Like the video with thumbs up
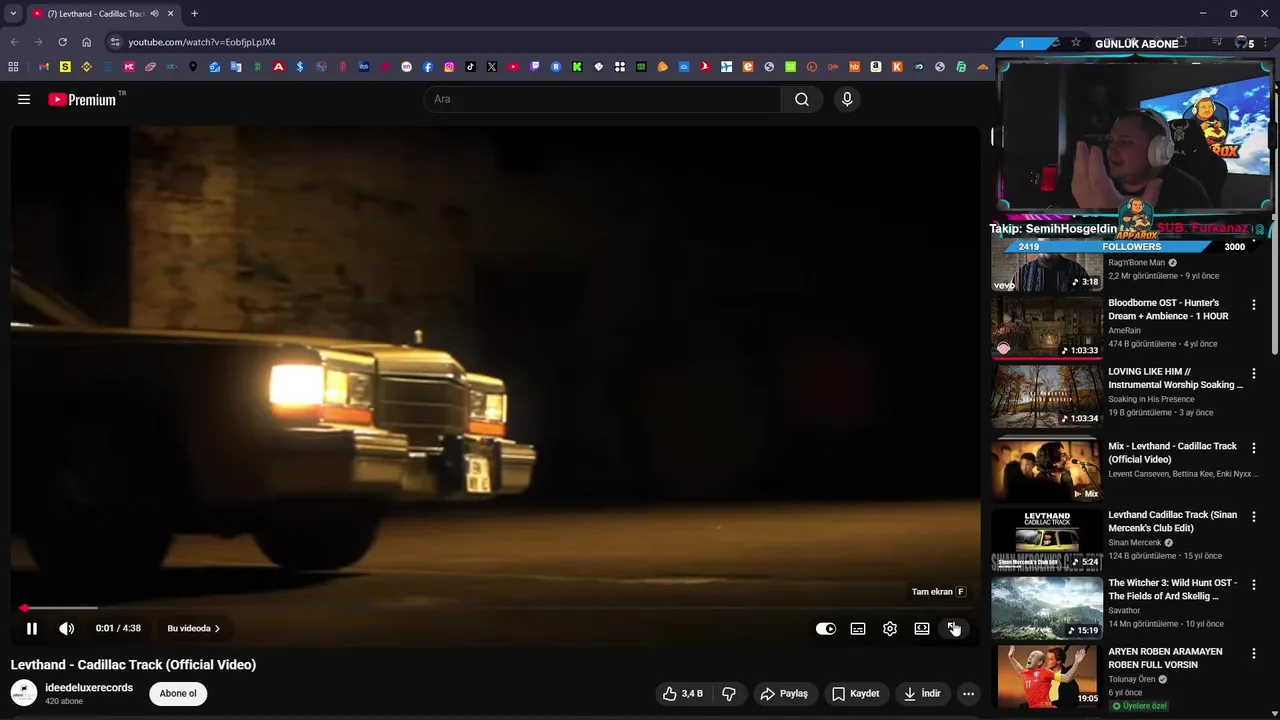1280x720 pixels. click(682, 693)
